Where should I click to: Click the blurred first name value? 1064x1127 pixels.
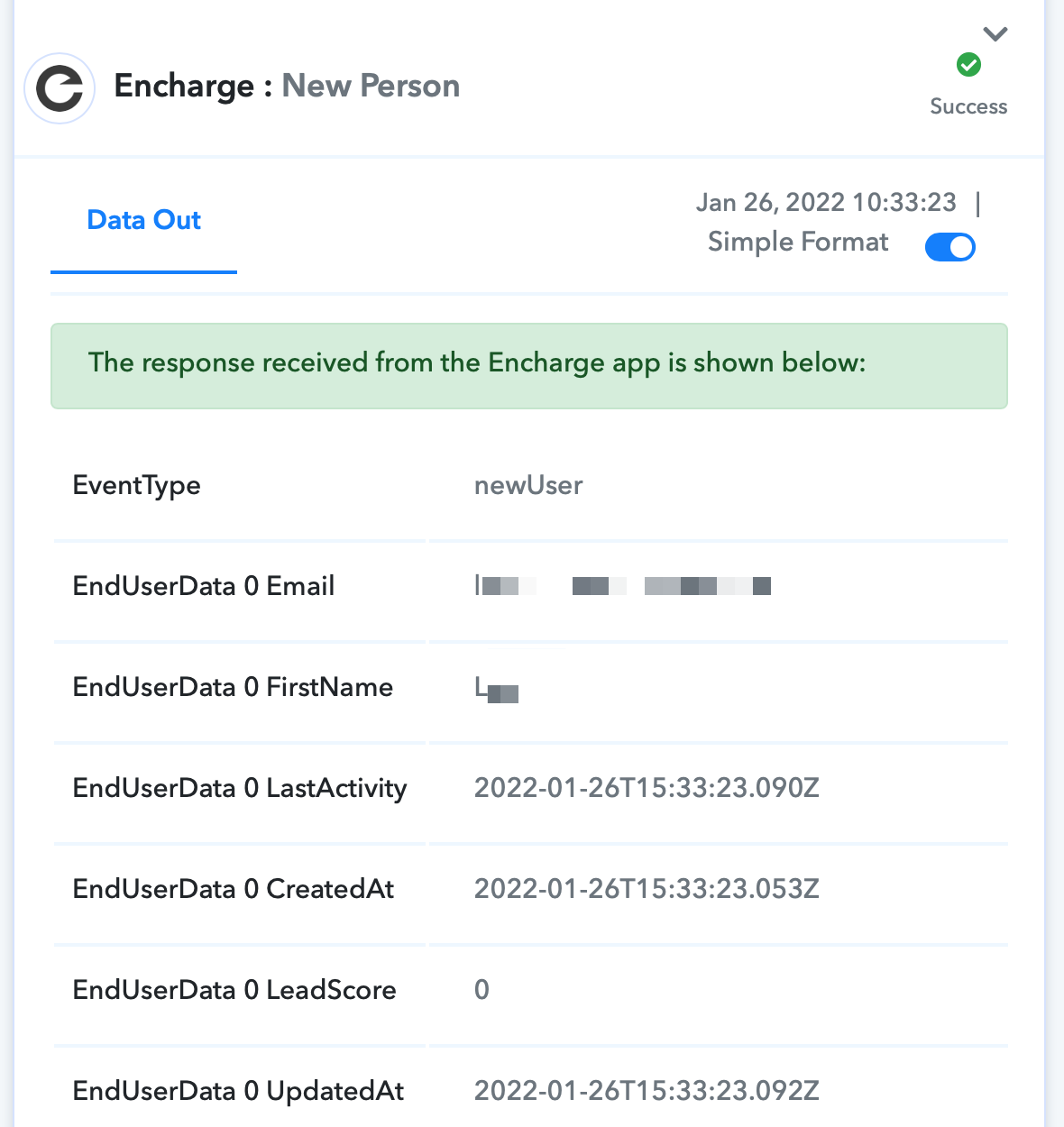point(497,690)
